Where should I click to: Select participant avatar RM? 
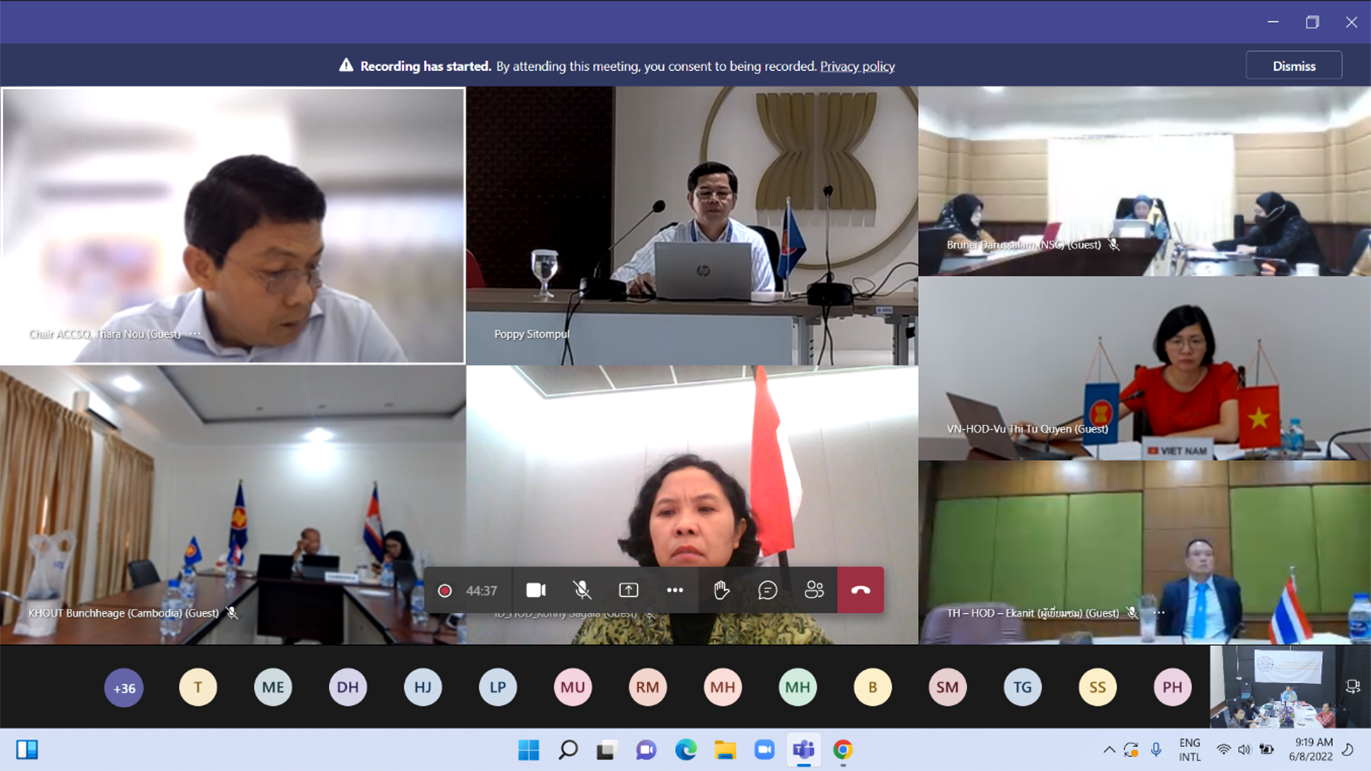(648, 687)
